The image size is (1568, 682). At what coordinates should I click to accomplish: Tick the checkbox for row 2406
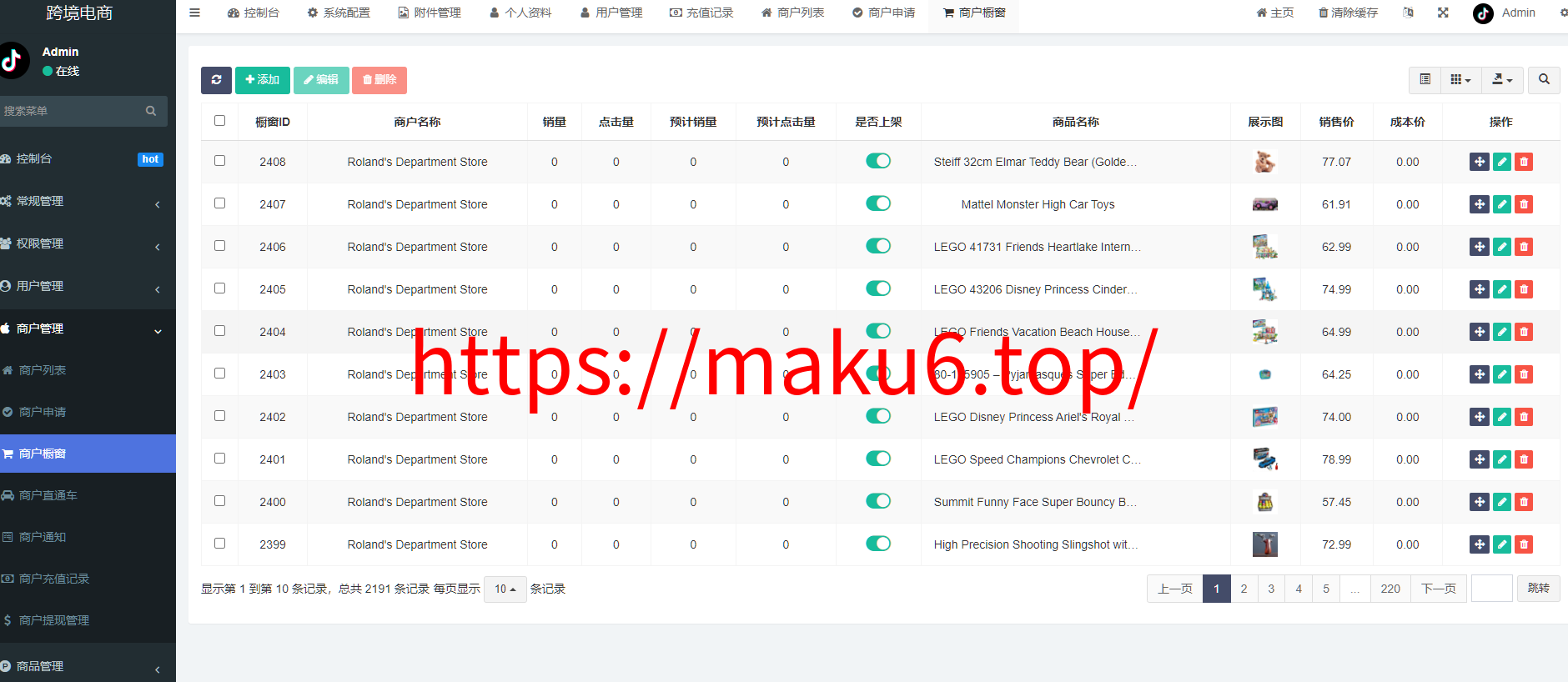point(219,246)
